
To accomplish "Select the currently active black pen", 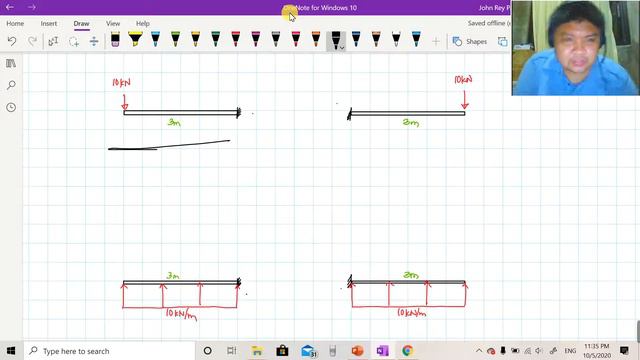I will click(x=335, y=40).
